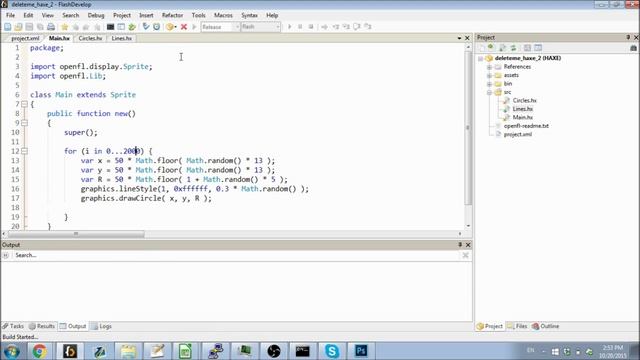Click the editor horizontal scrollbar thumb

(76, 234)
